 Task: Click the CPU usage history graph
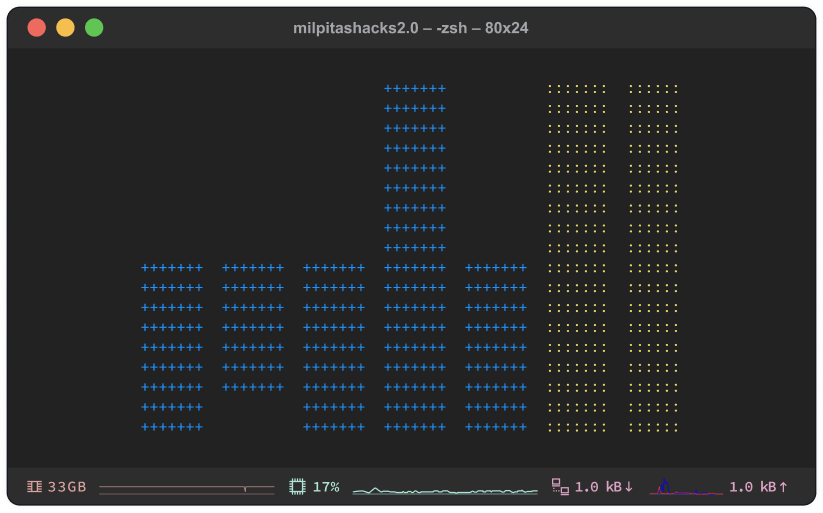[x=445, y=490]
